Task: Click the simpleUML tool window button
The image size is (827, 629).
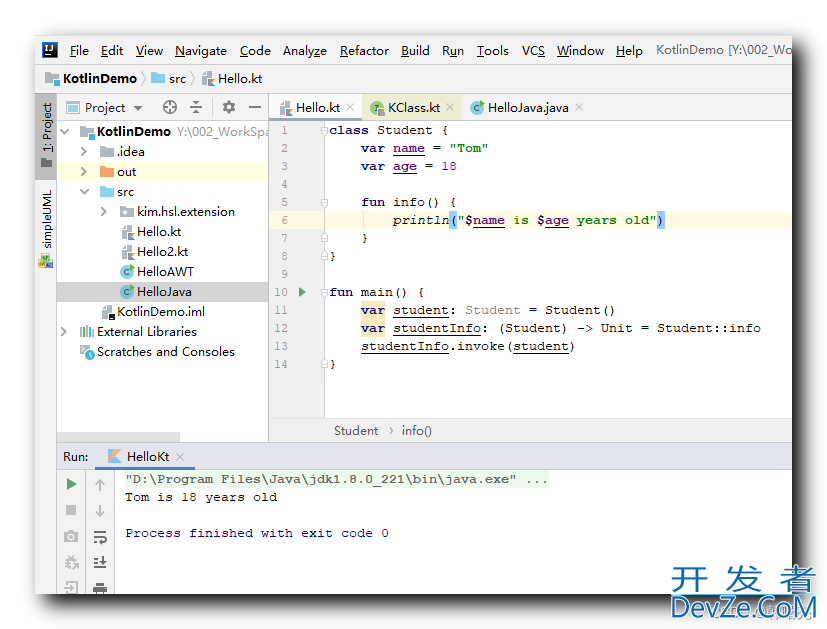Action: [46, 228]
